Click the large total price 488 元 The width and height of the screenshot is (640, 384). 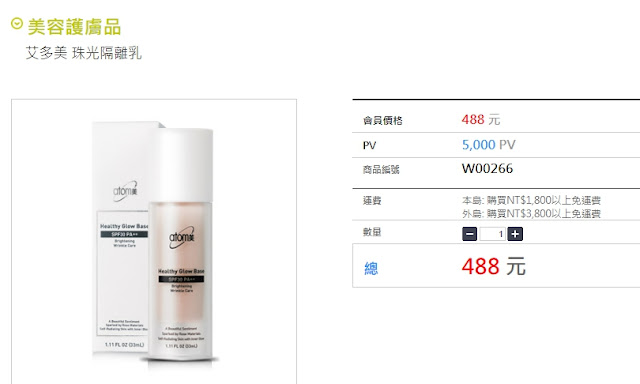coord(493,266)
